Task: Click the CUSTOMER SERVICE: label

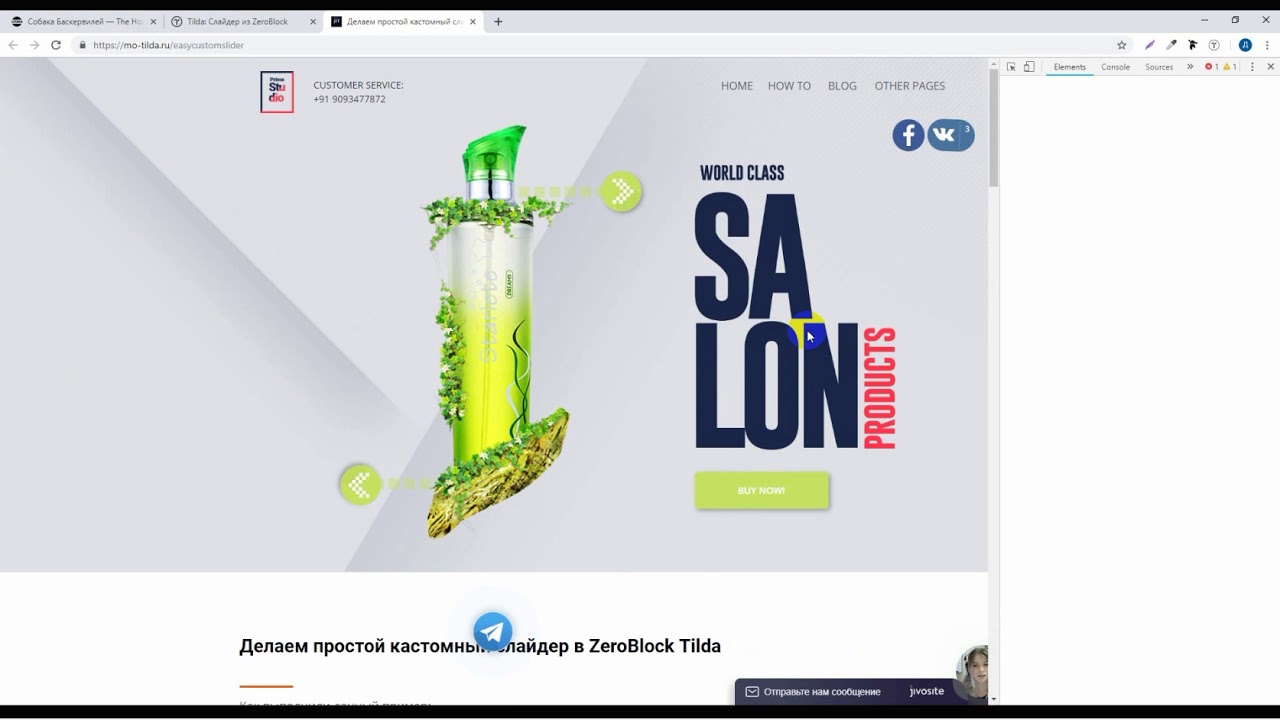Action: [x=358, y=85]
